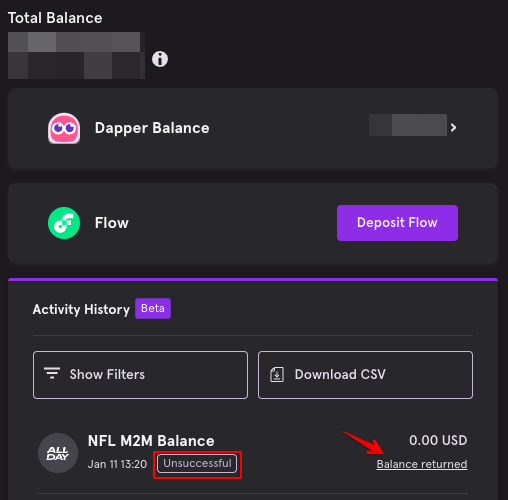Click the pink Dapper mascot icon
508x500 pixels.
pos(64,128)
